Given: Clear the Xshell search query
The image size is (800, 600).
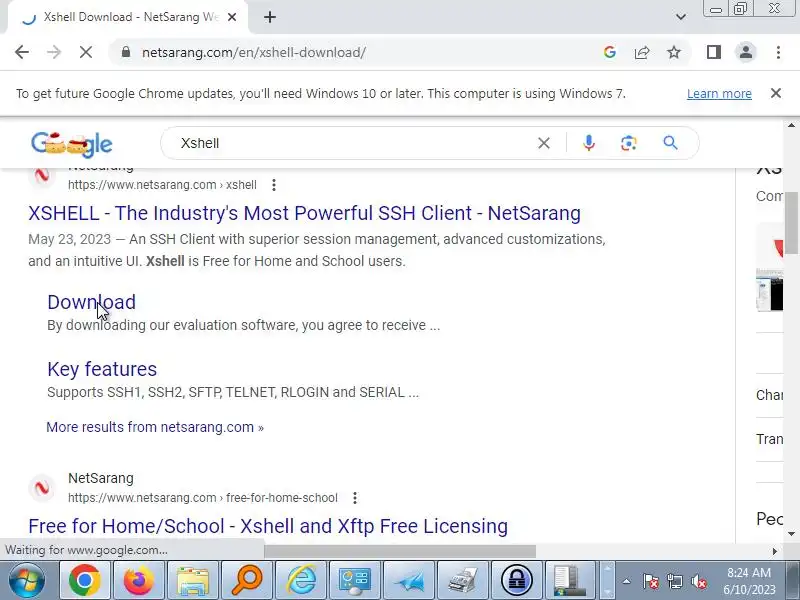Looking at the screenshot, I should pos(544,143).
